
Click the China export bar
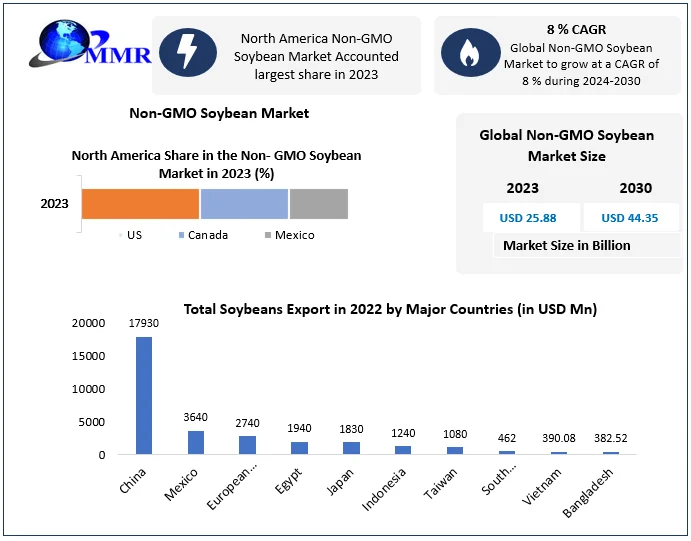144,396
